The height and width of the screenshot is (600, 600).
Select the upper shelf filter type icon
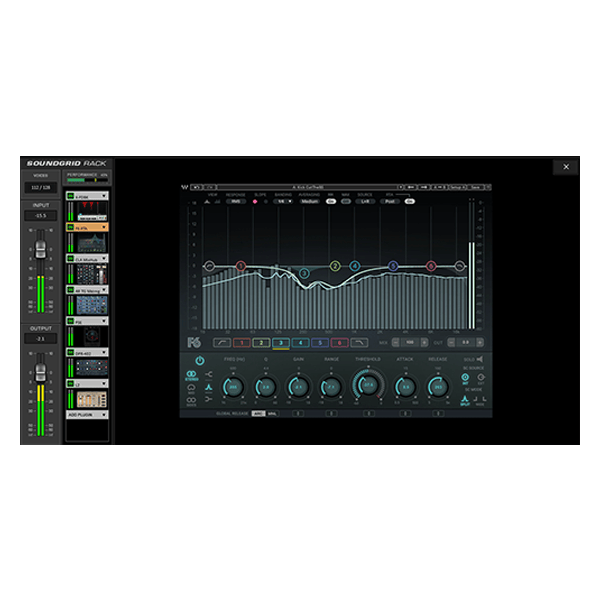pos(209,374)
